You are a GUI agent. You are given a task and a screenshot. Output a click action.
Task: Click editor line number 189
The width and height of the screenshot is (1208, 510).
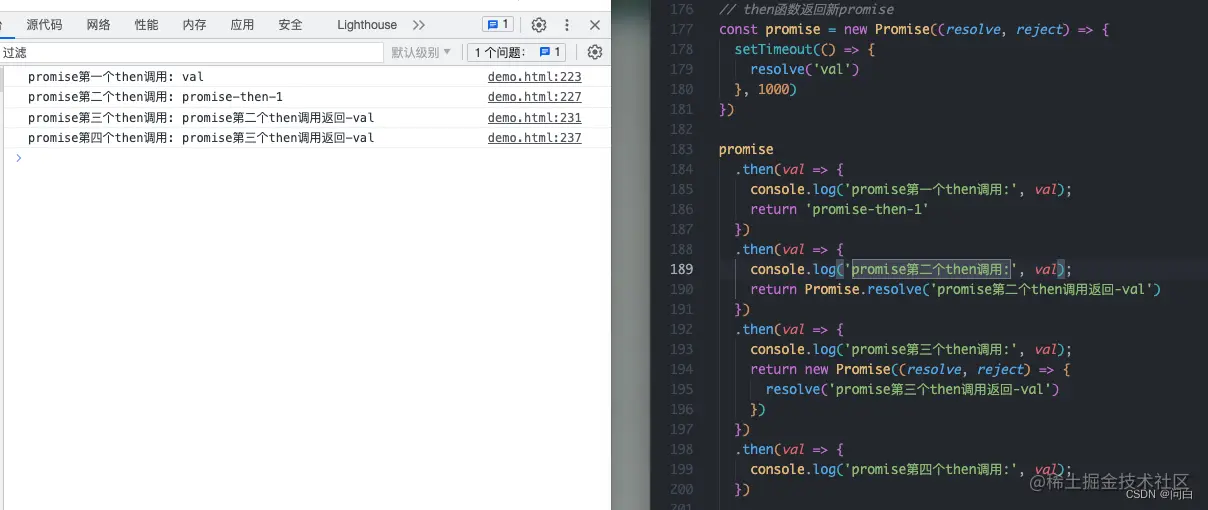pyautogui.click(x=681, y=269)
